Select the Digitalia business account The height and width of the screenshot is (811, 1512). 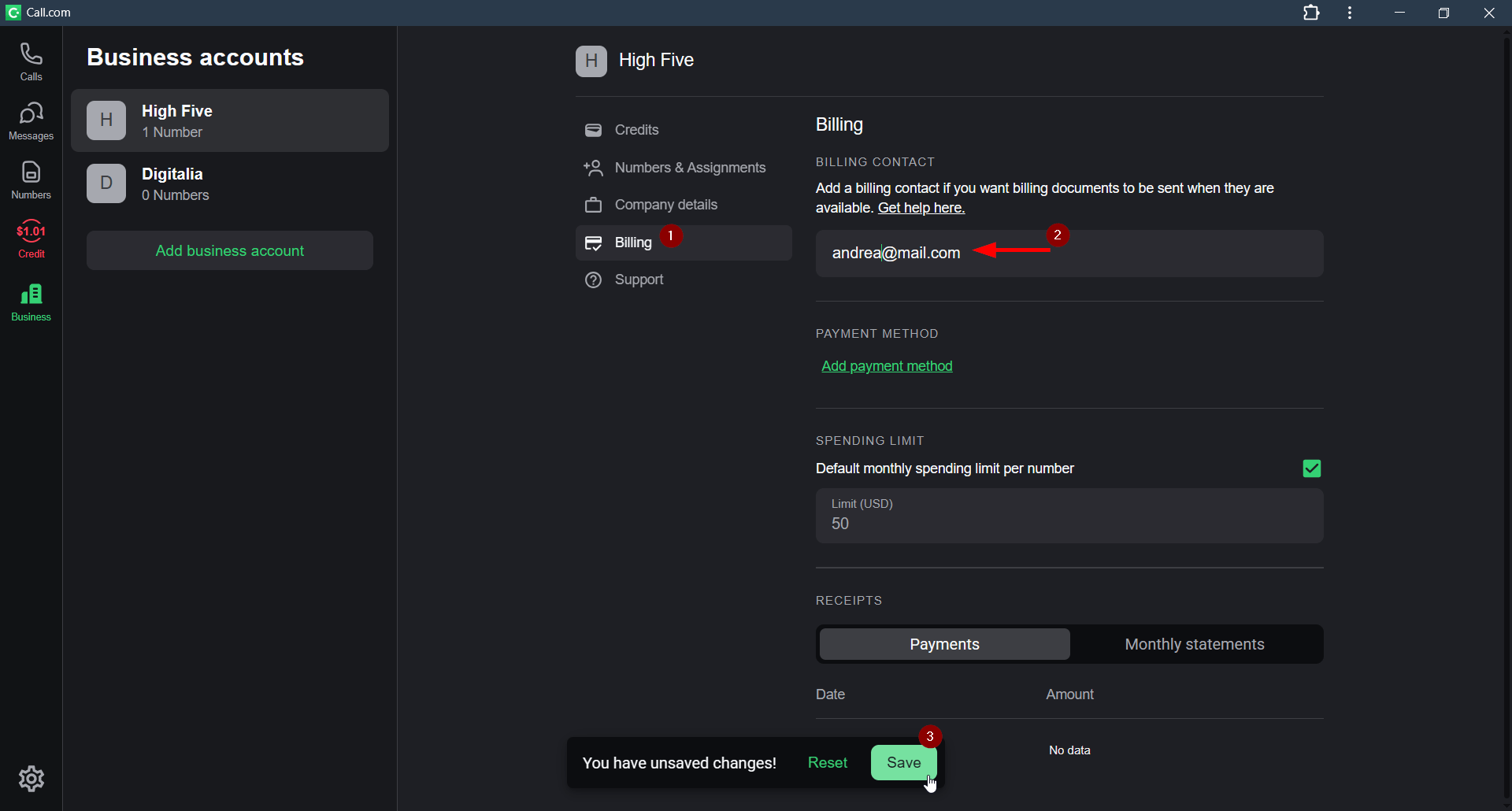[229, 183]
